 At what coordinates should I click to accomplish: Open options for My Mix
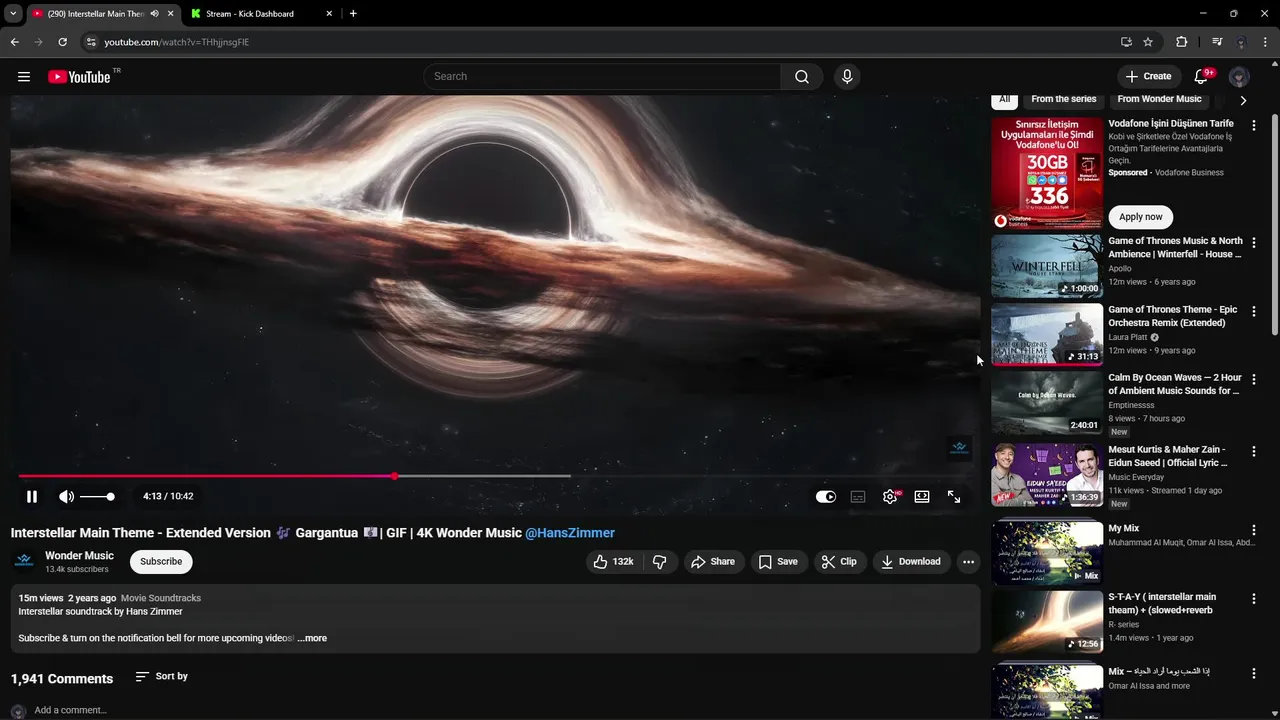click(1254, 531)
